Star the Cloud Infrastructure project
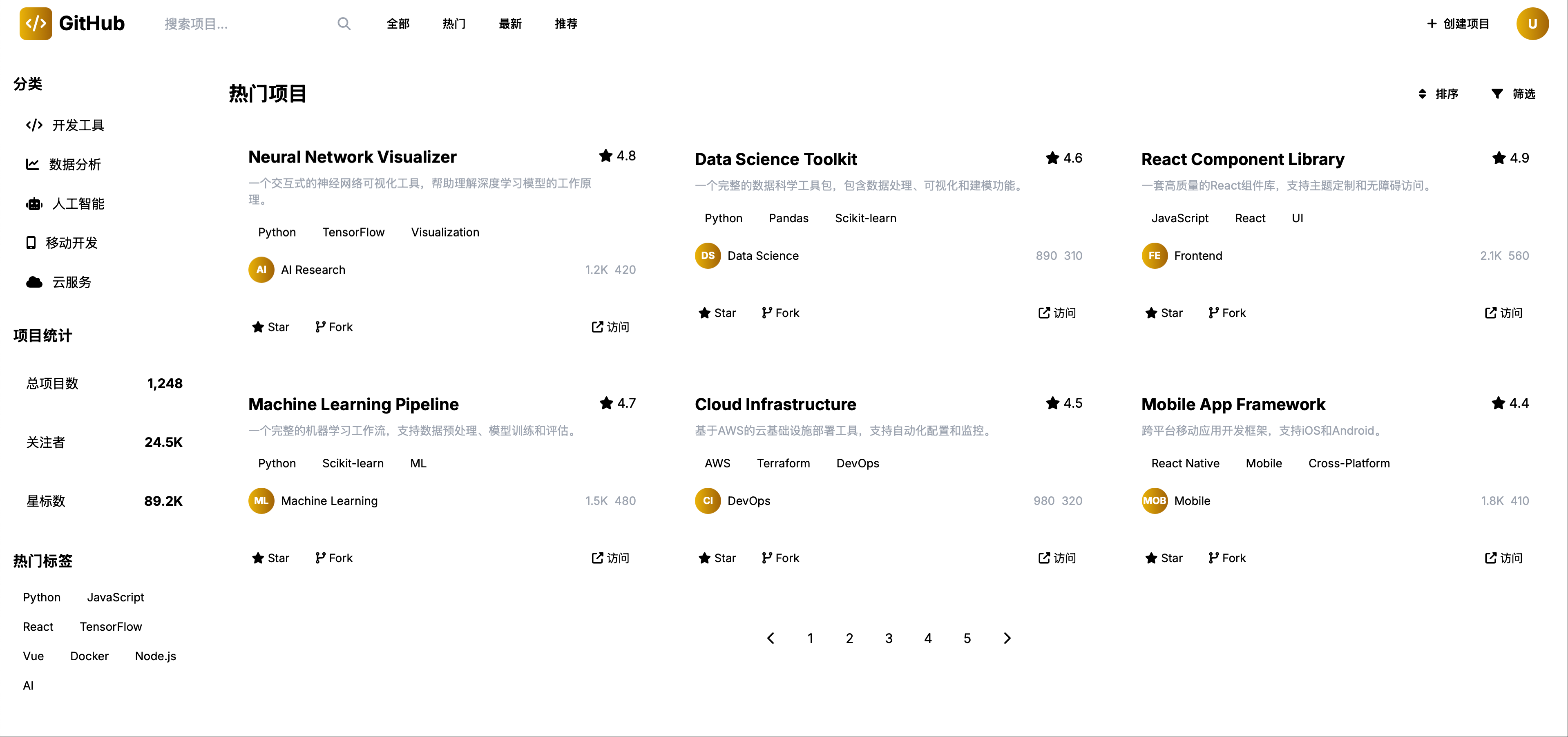The image size is (1568, 737). coord(717,558)
